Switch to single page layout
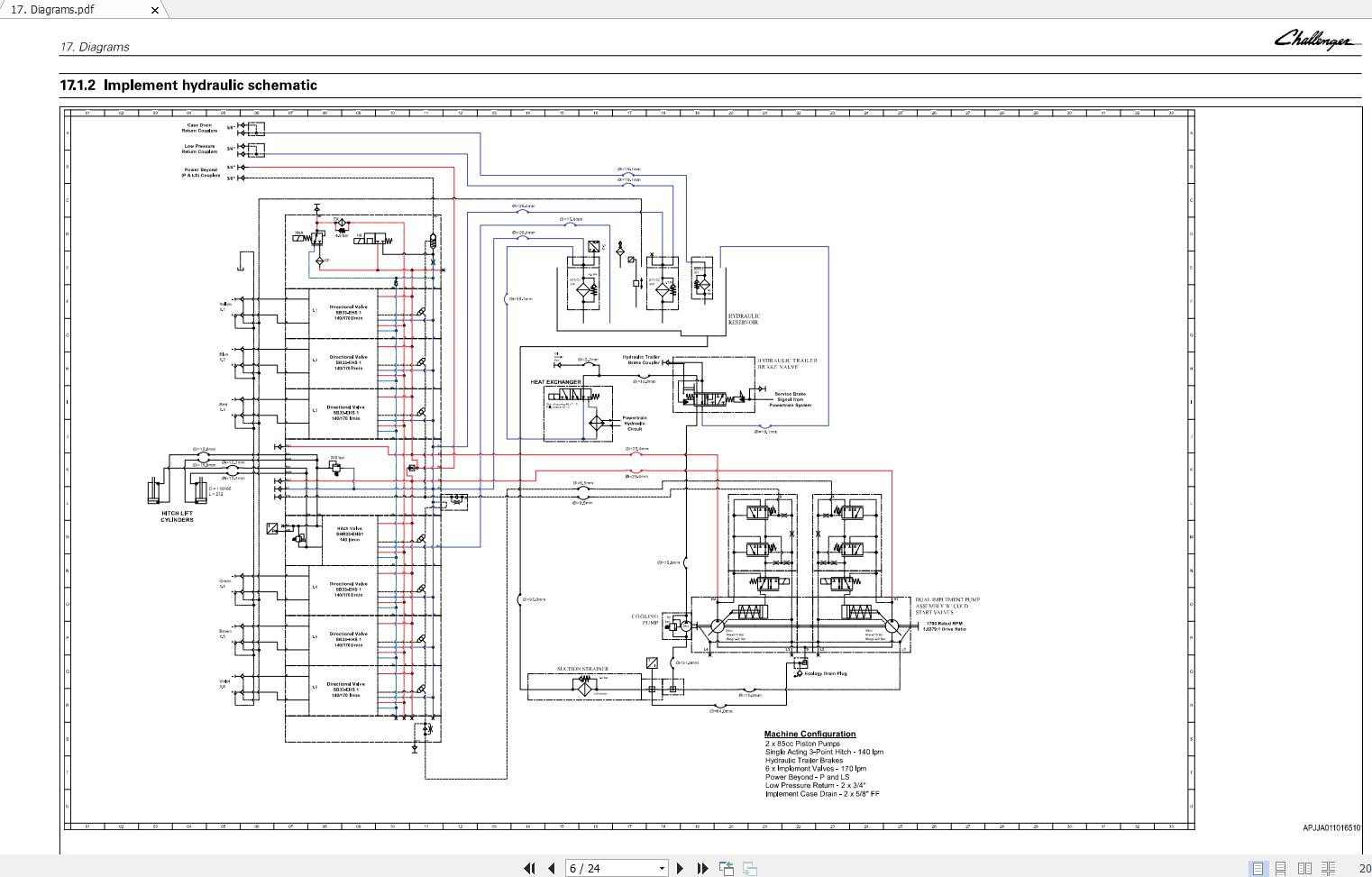Image resolution: width=1372 pixels, height=877 pixels. [x=1258, y=868]
